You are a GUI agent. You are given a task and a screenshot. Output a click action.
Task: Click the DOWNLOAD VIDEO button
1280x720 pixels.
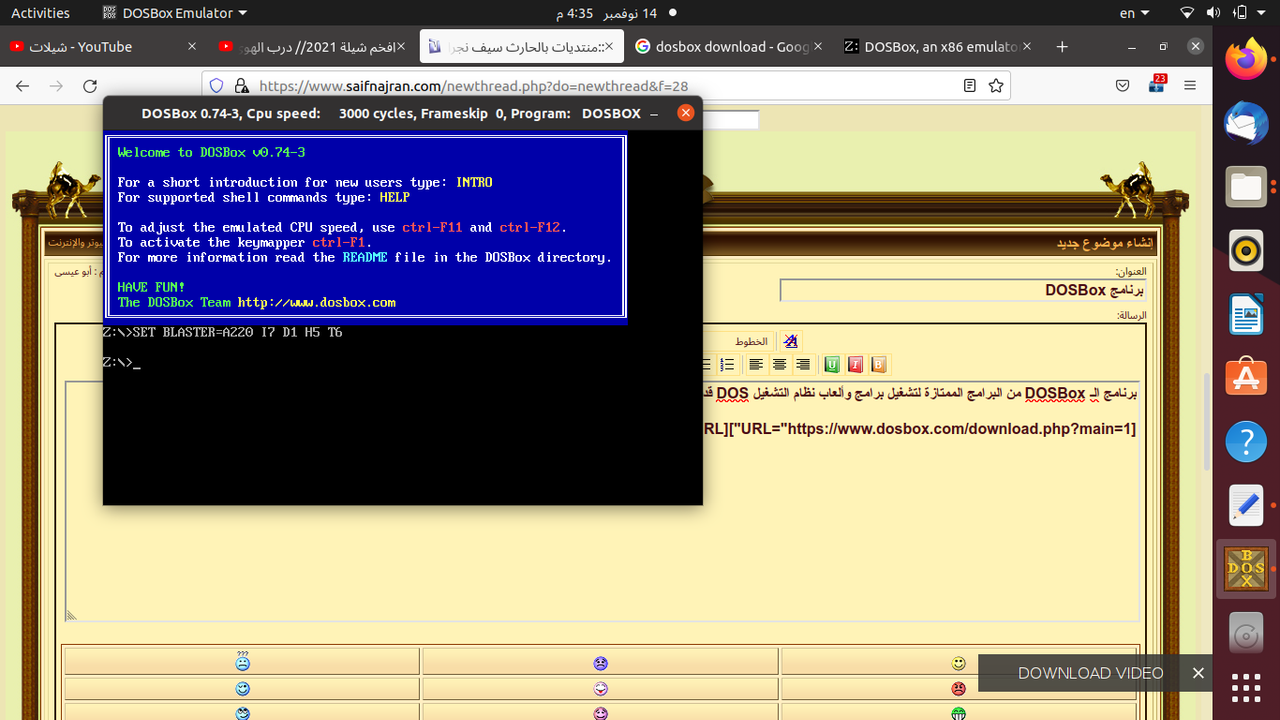(1090, 673)
